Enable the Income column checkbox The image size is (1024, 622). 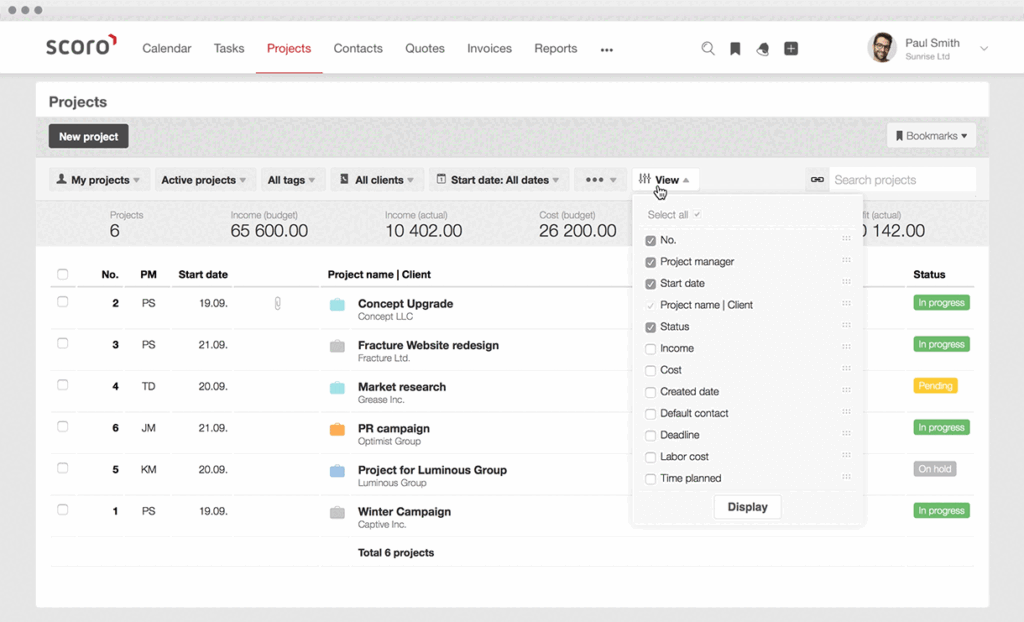[x=650, y=349]
